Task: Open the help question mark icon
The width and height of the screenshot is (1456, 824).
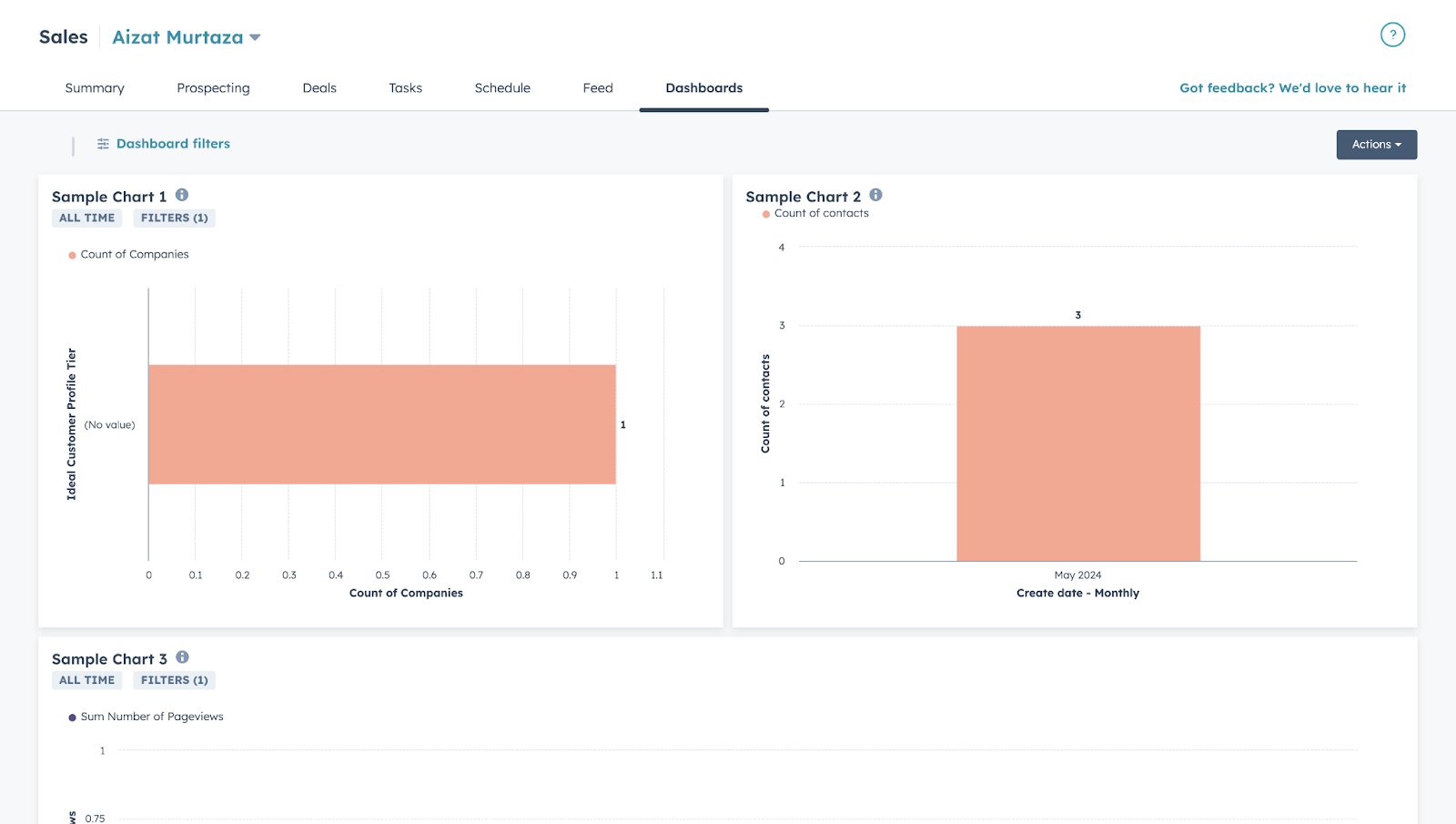Action: [1392, 35]
